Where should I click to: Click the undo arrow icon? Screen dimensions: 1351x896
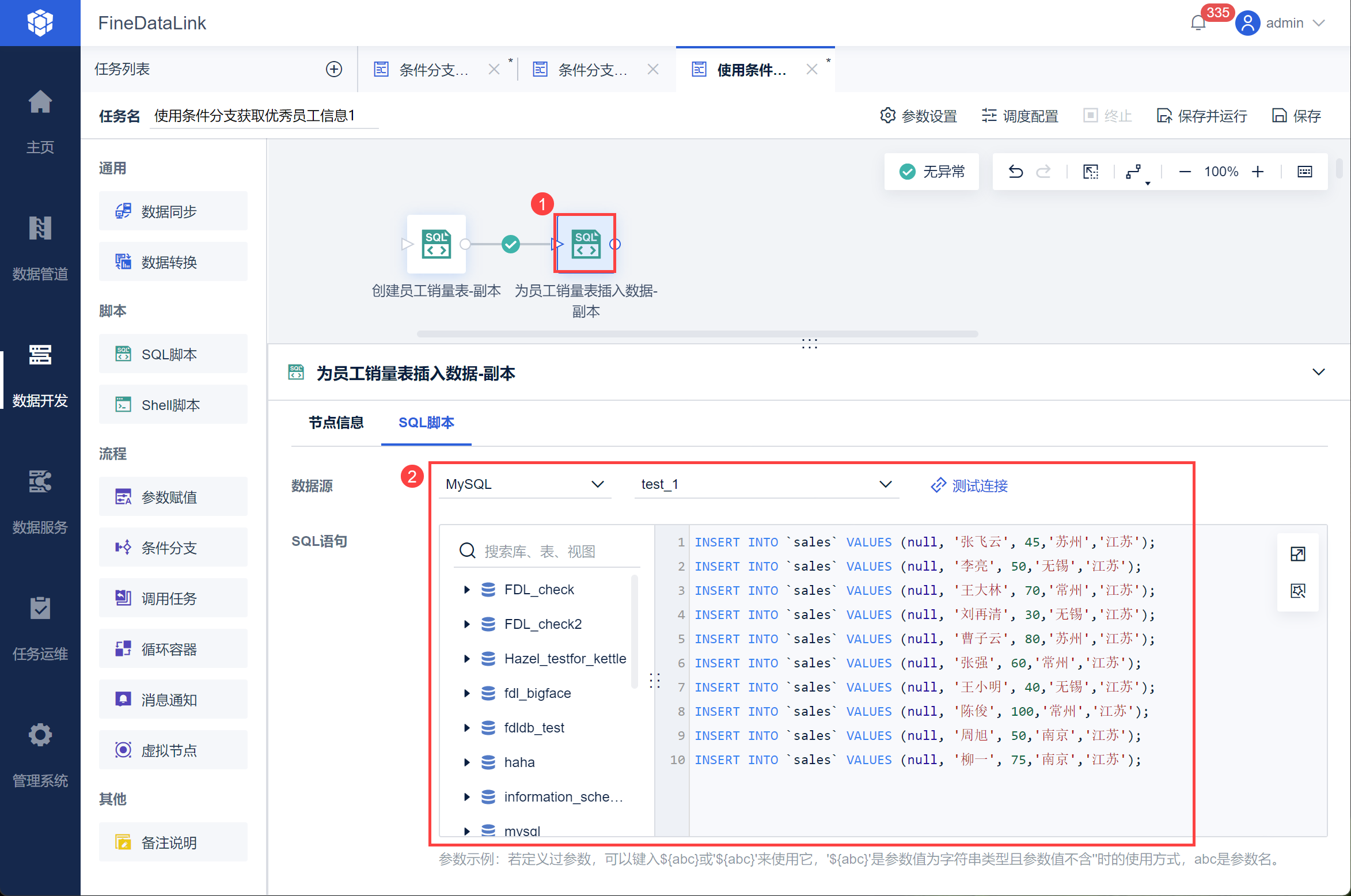1015,172
